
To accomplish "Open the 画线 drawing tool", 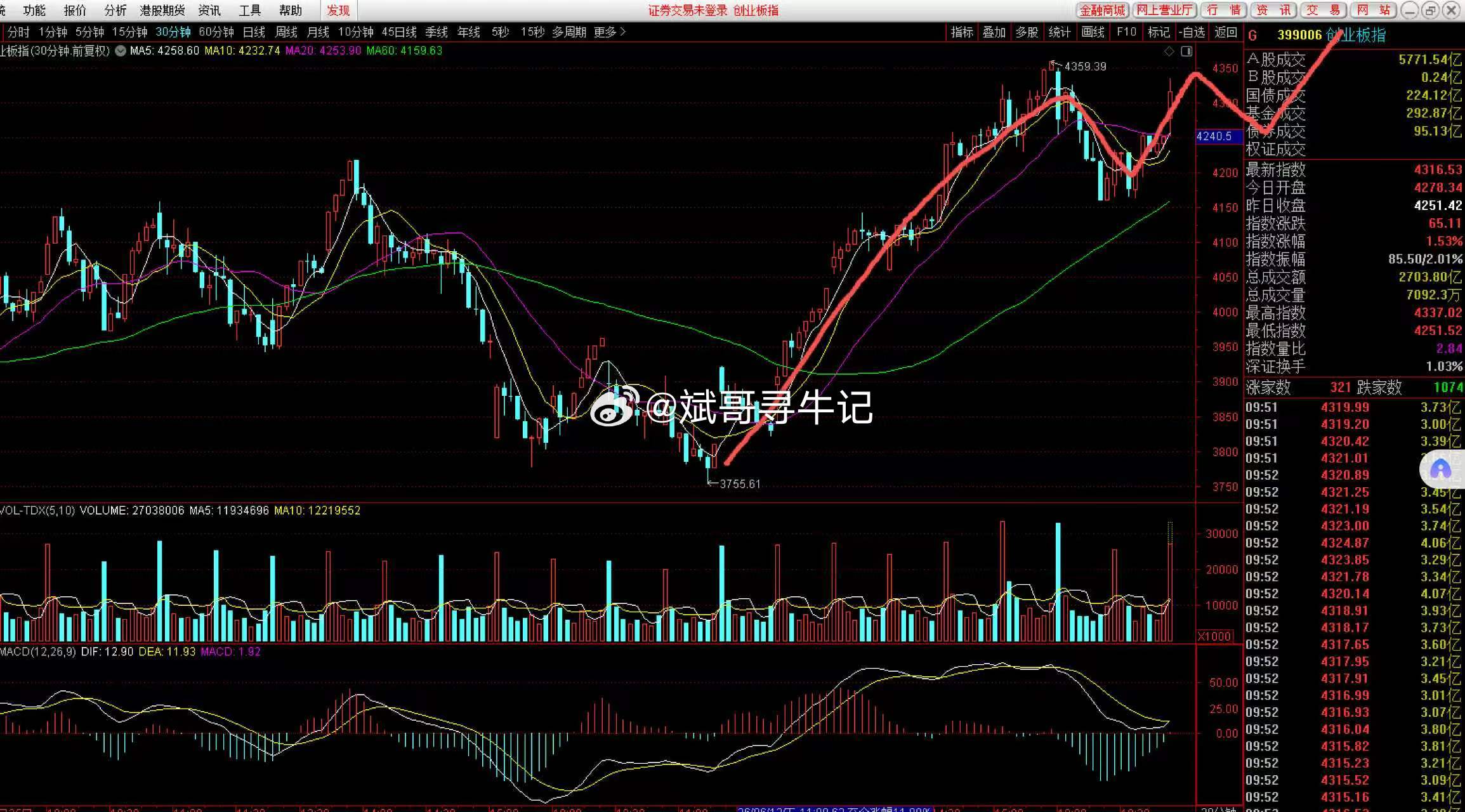I will tap(1093, 32).
